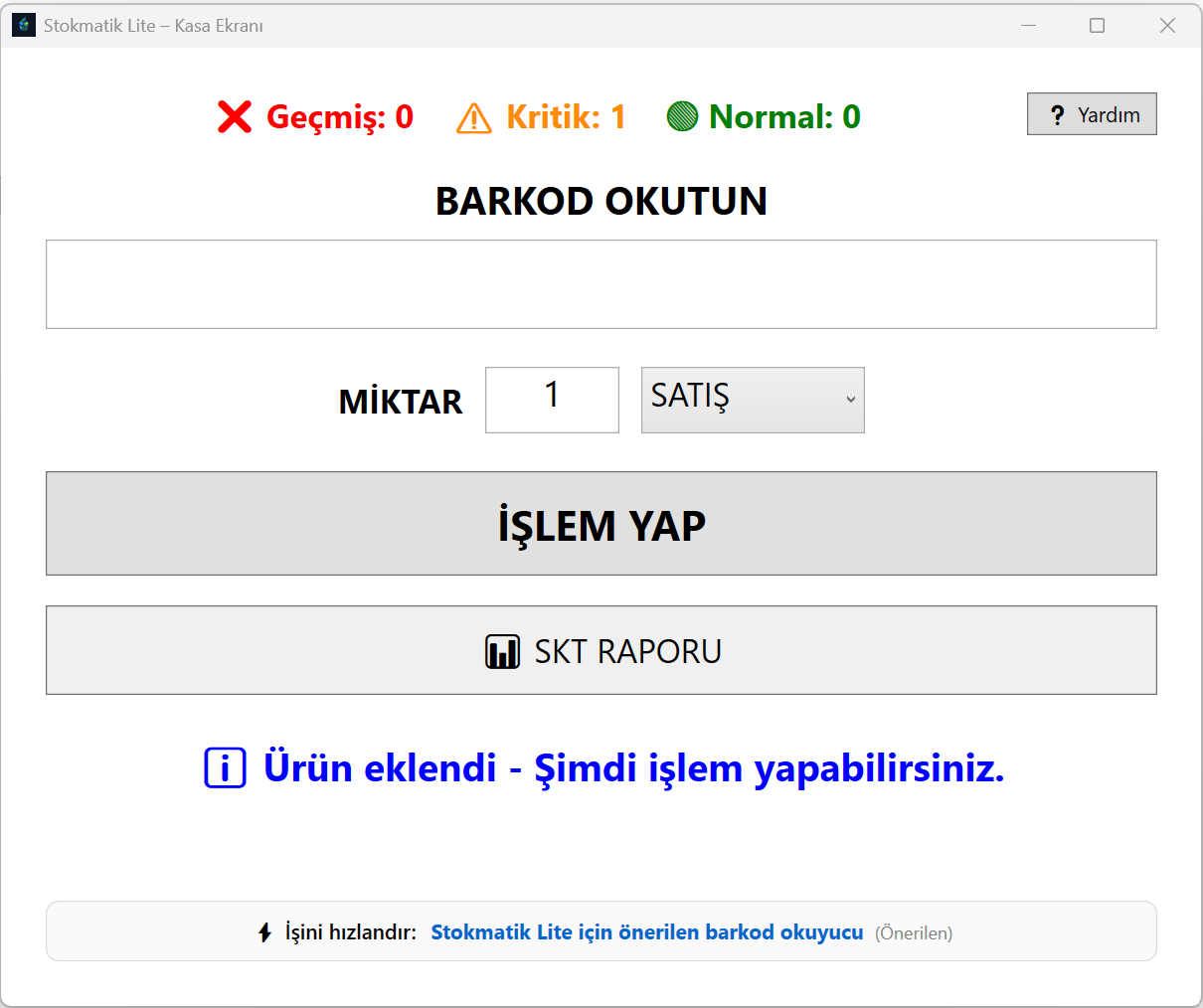Click the MİKTAR quantity field showing 1
The image size is (1203, 1008).
(x=552, y=400)
